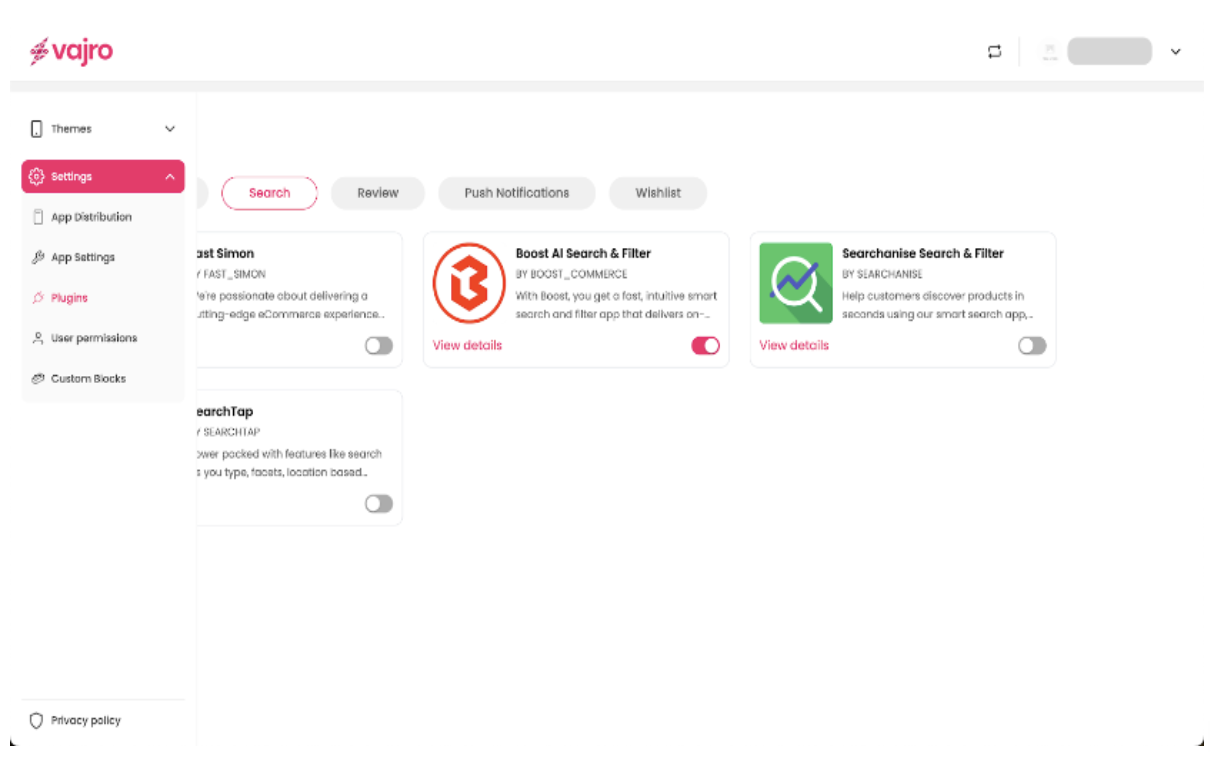Select the Push Notifications filter tab
The width and height of the screenshot is (1210, 776).
(517, 193)
